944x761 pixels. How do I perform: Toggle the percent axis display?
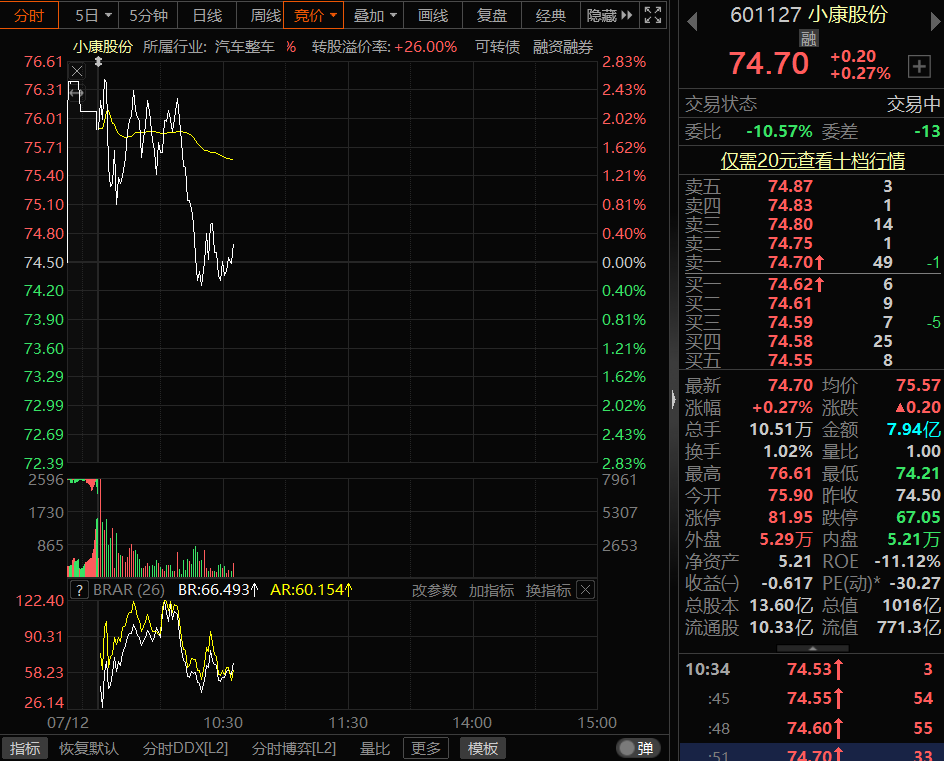(x=291, y=47)
